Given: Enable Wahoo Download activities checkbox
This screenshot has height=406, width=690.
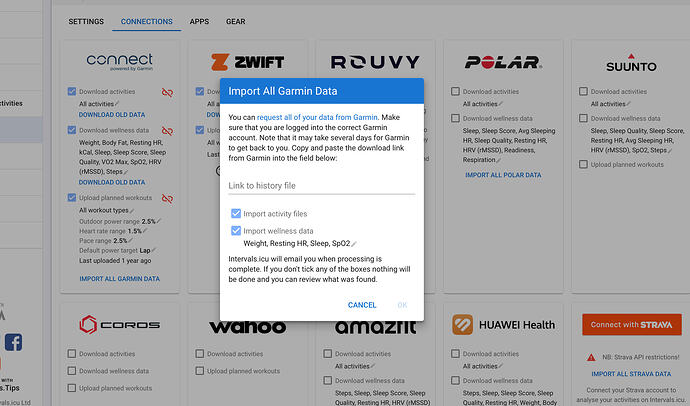Looking at the screenshot, I should coord(200,354).
